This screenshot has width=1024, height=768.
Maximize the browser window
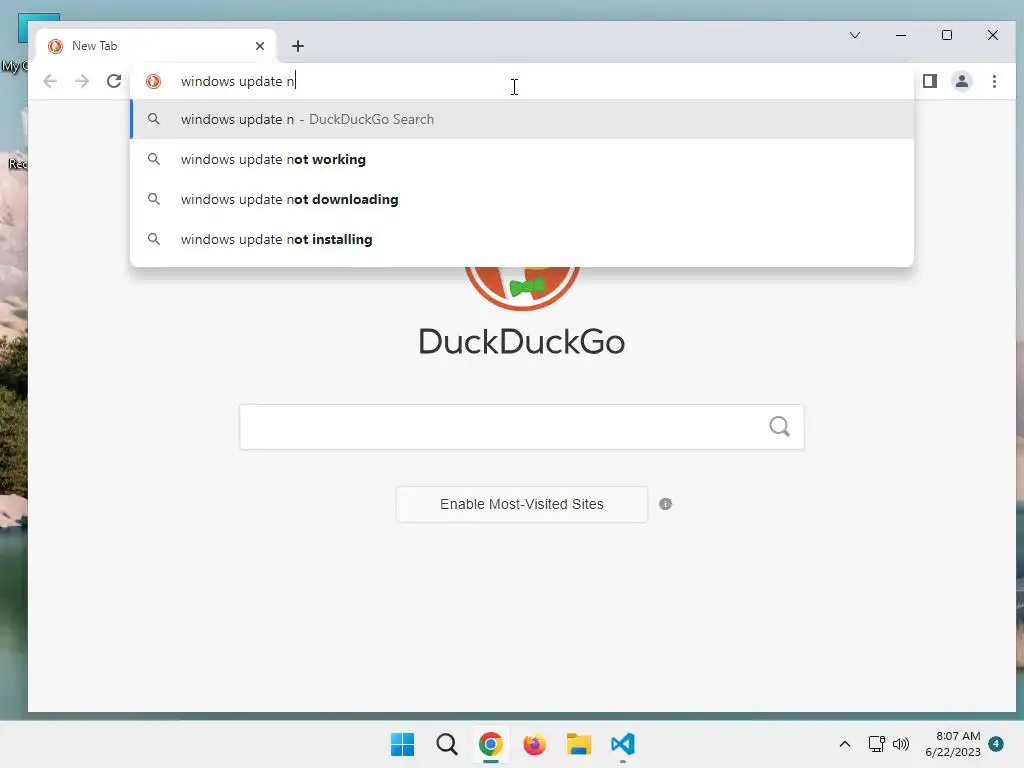(x=947, y=35)
